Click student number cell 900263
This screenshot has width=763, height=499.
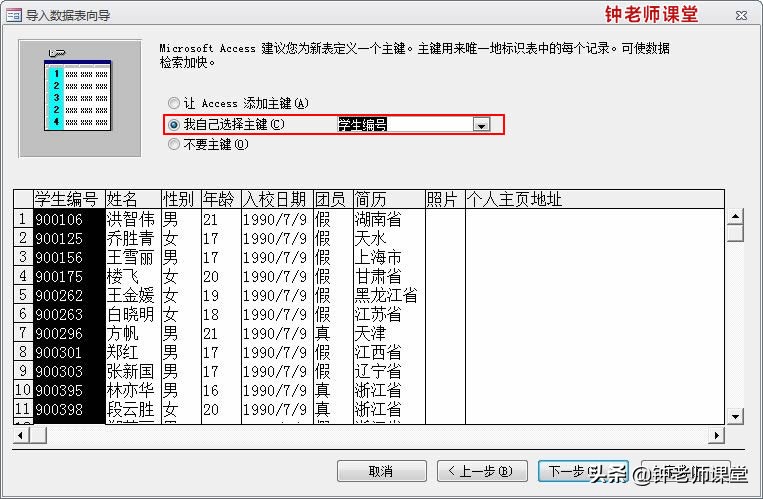tap(69, 314)
